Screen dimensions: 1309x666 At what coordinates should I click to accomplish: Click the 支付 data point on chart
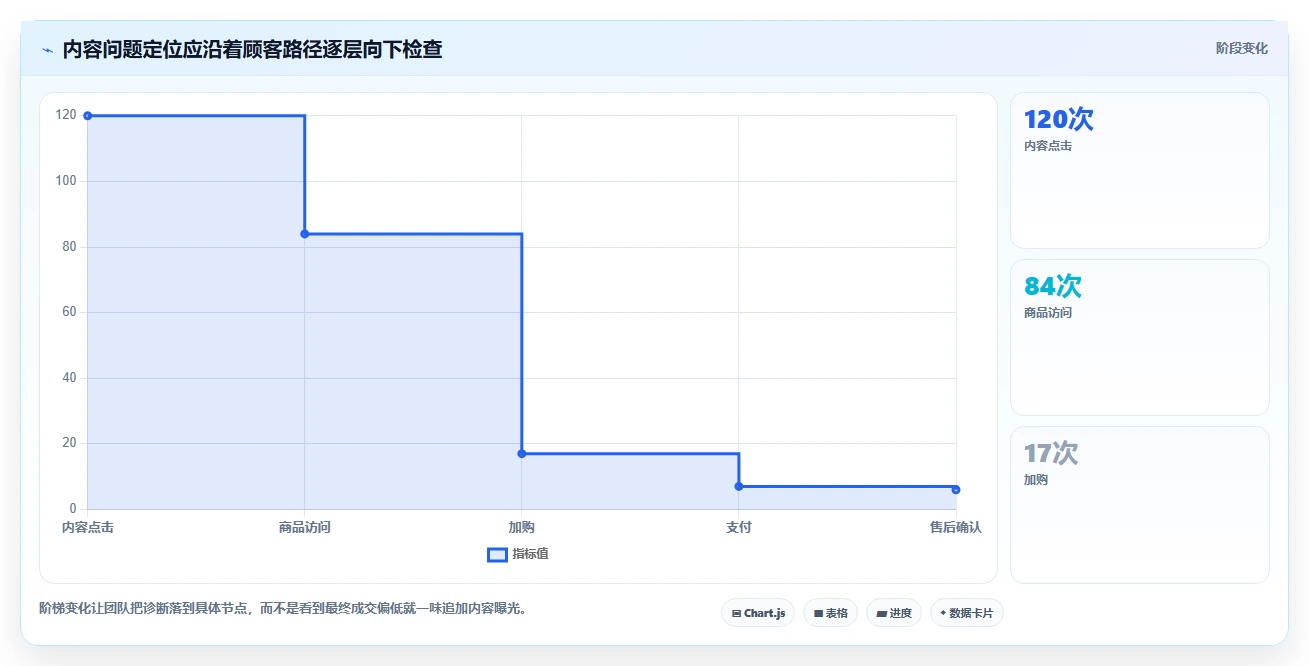[739, 486]
